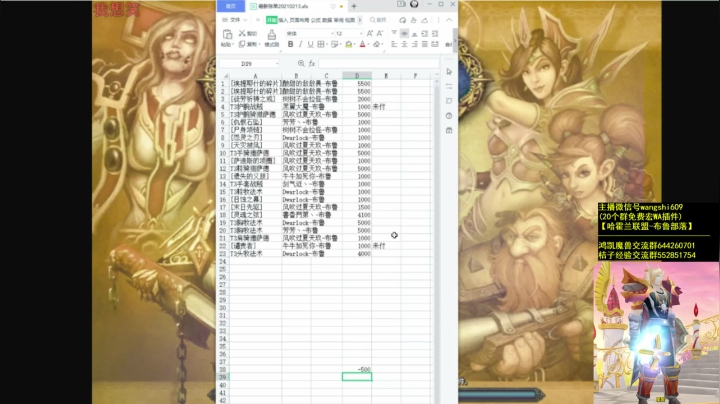Align text right
Viewport: 720px width, 404px height.
pyautogui.click(x=414, y=44)
